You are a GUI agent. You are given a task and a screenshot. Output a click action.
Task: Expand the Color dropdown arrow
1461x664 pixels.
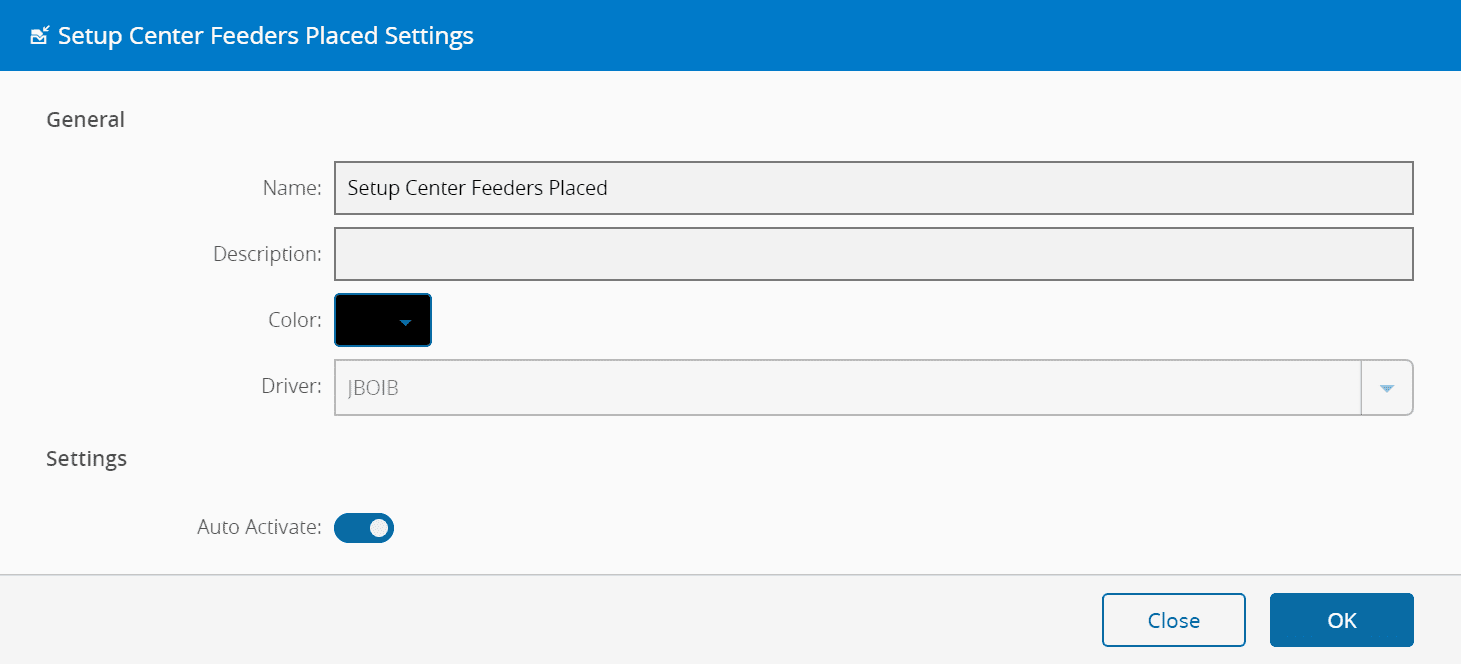pyautogui.click(x=405, y=322)
